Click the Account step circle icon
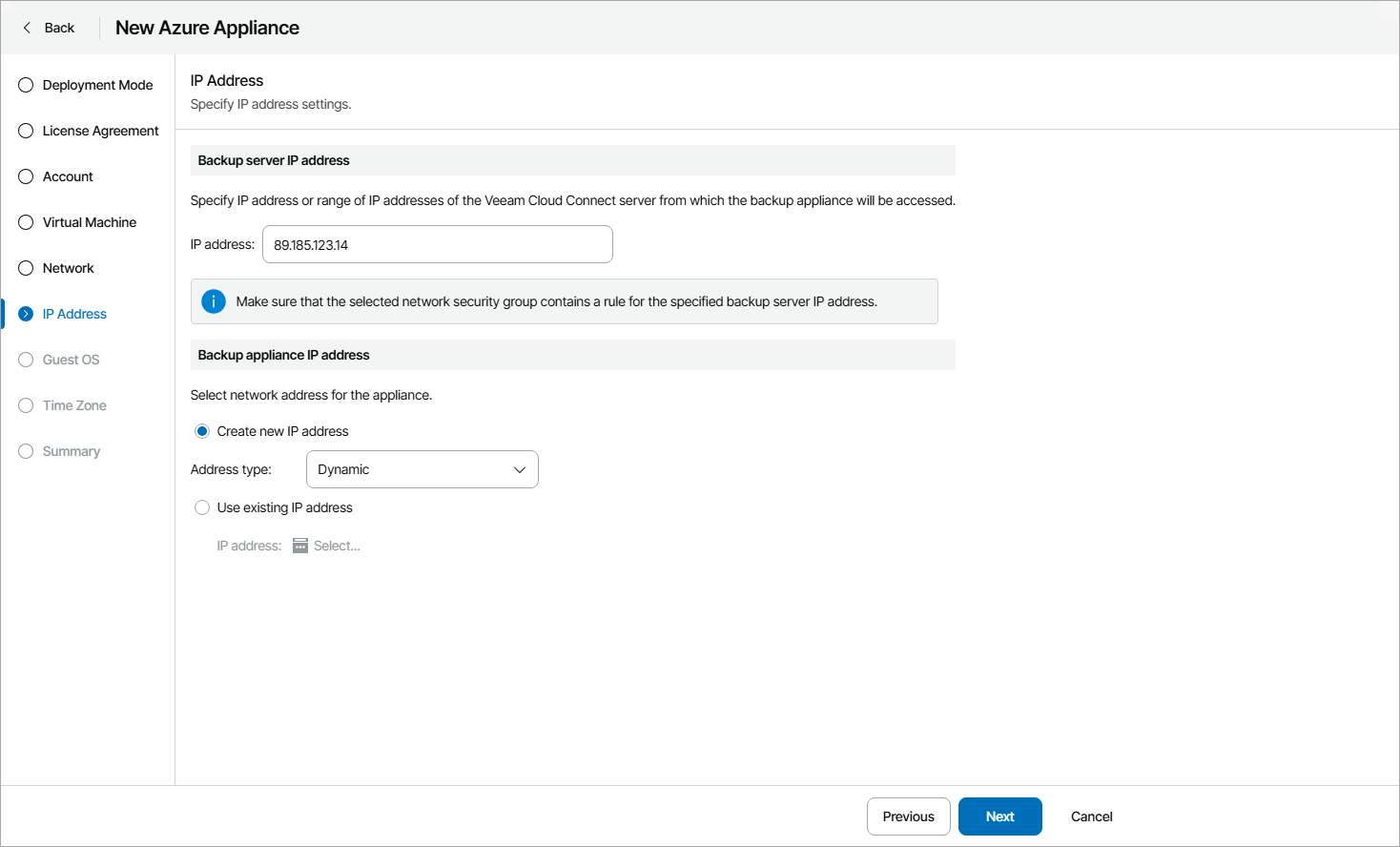The width and height of the screenshot is (1400, 847). point(26,176)
